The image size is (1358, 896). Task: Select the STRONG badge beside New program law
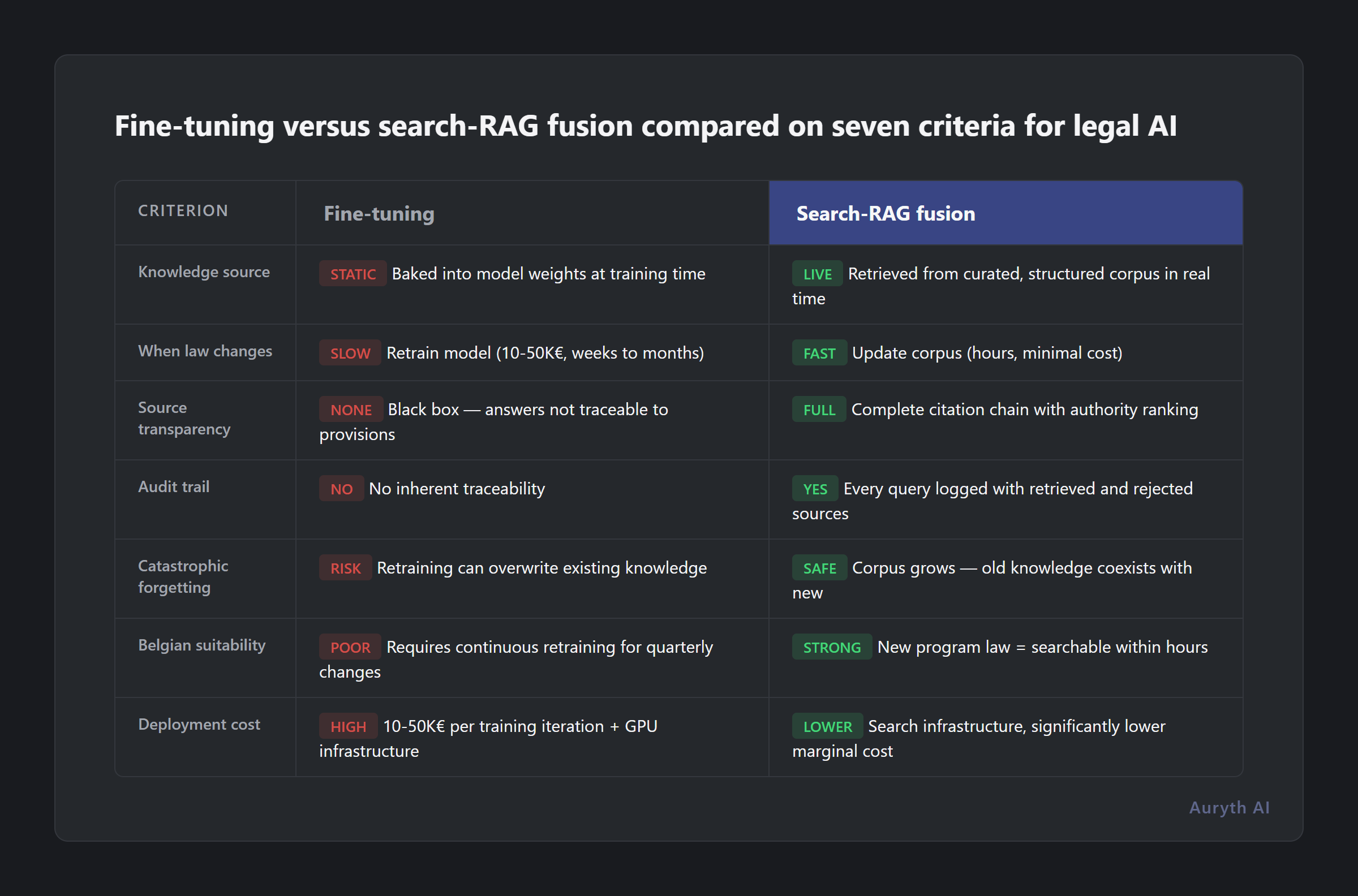[x=831, y=647]
